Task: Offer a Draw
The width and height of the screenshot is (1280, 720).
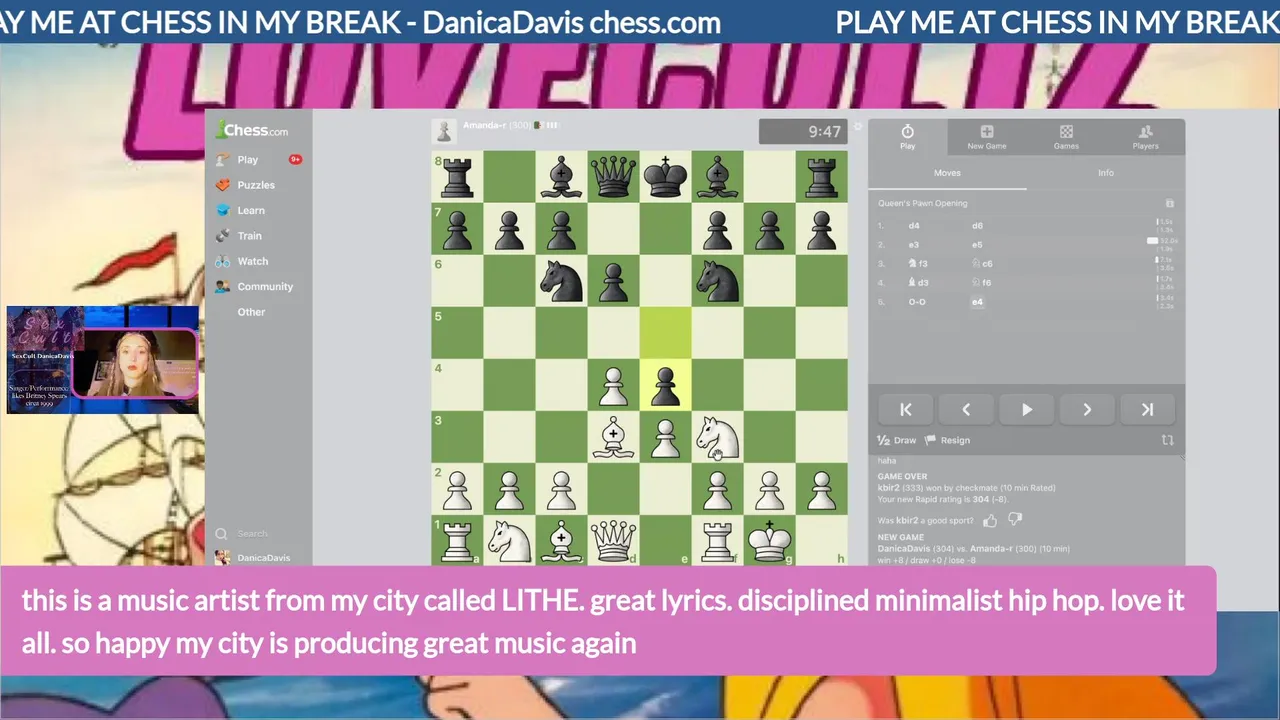Action: (x=897, y=440)
